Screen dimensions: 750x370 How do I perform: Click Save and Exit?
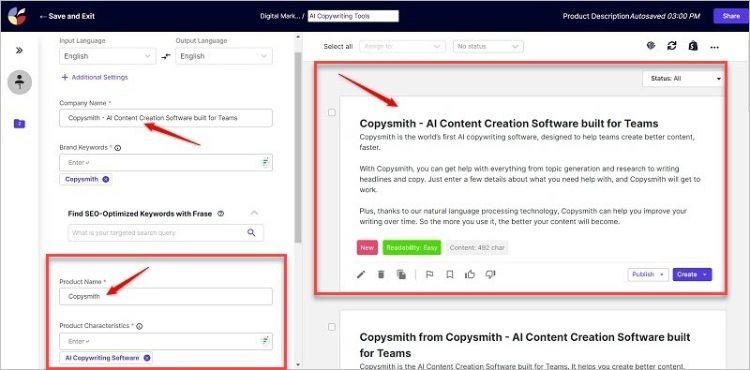coord(67,16)
